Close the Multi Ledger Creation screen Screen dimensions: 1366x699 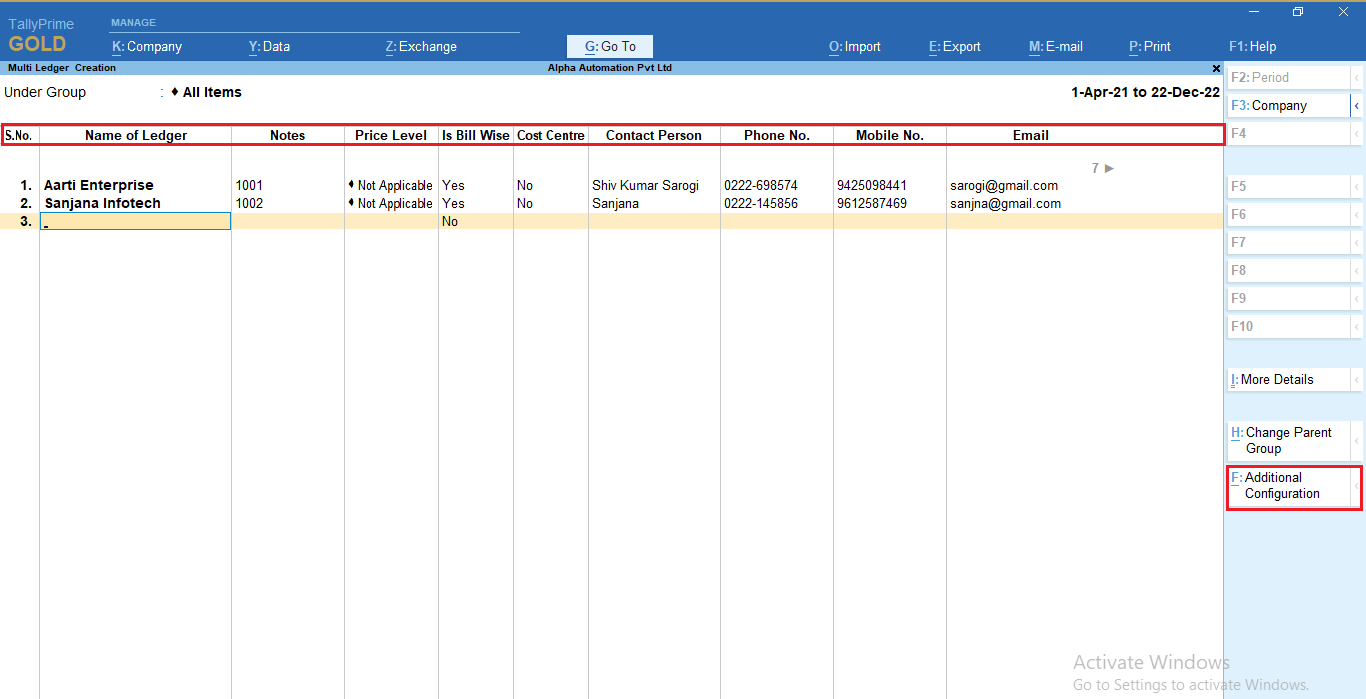tap(1216, 68)
